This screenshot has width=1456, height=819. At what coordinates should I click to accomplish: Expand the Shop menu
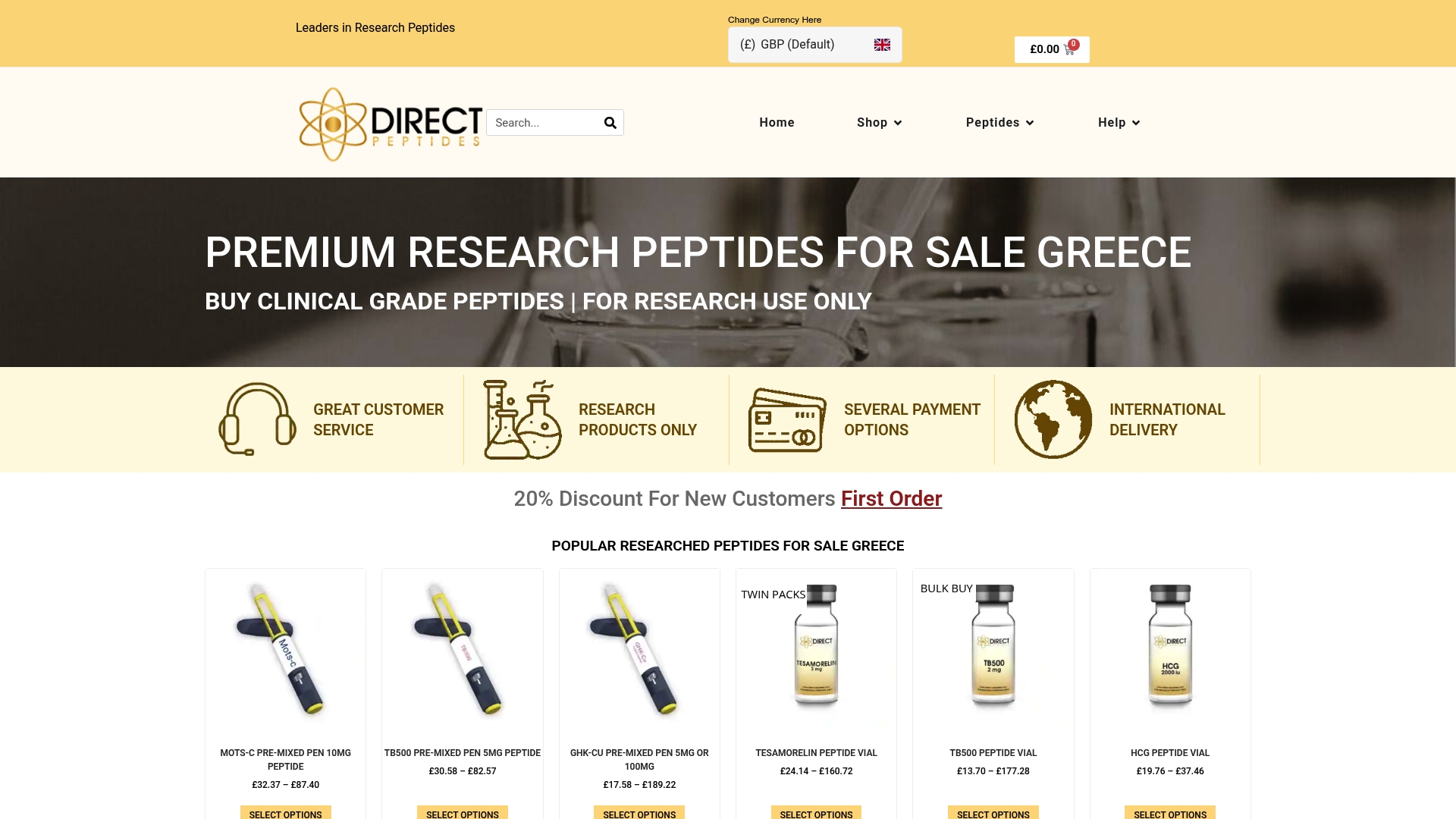(x=880, y=123)
